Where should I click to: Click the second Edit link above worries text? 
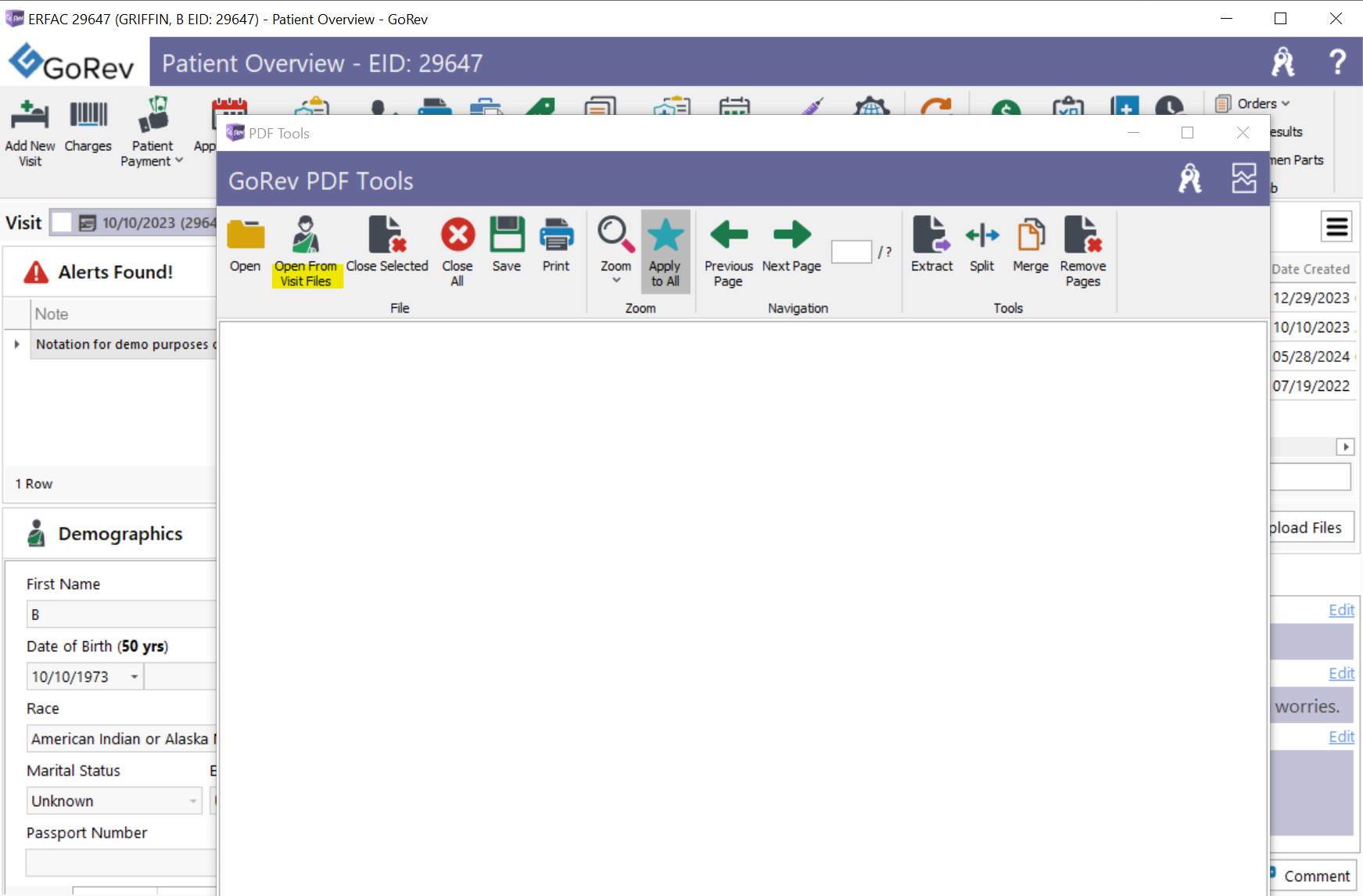(1341, 673)
